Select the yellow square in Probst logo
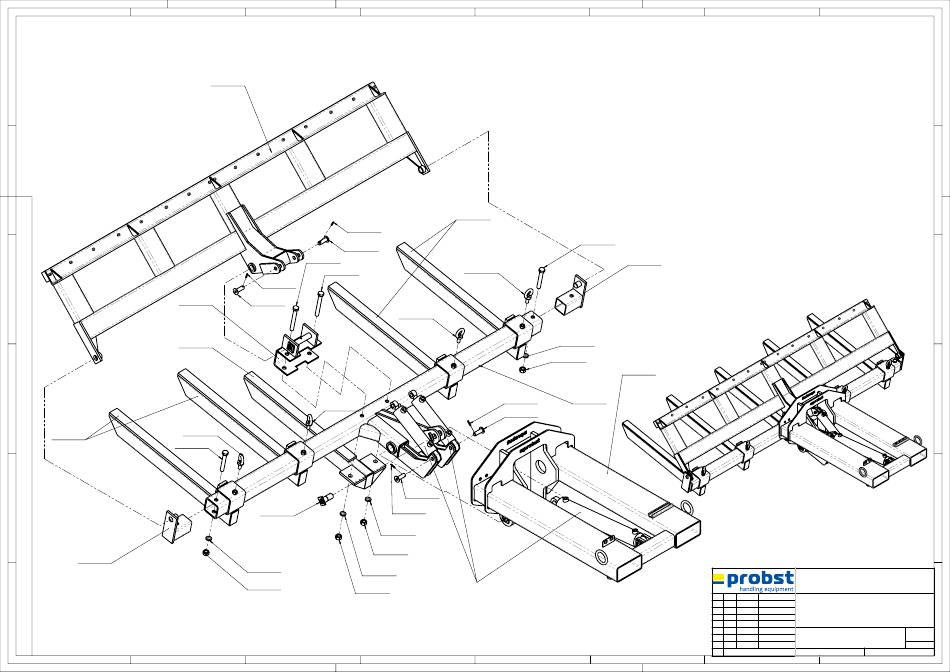 718,578
